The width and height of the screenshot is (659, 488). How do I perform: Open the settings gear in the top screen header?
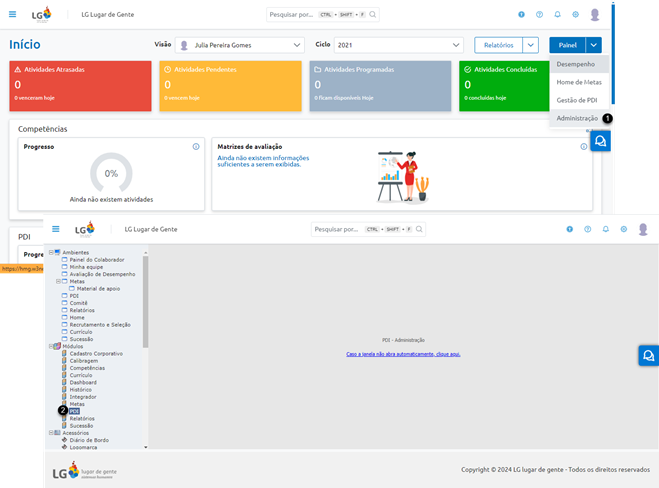pos(575,14)
